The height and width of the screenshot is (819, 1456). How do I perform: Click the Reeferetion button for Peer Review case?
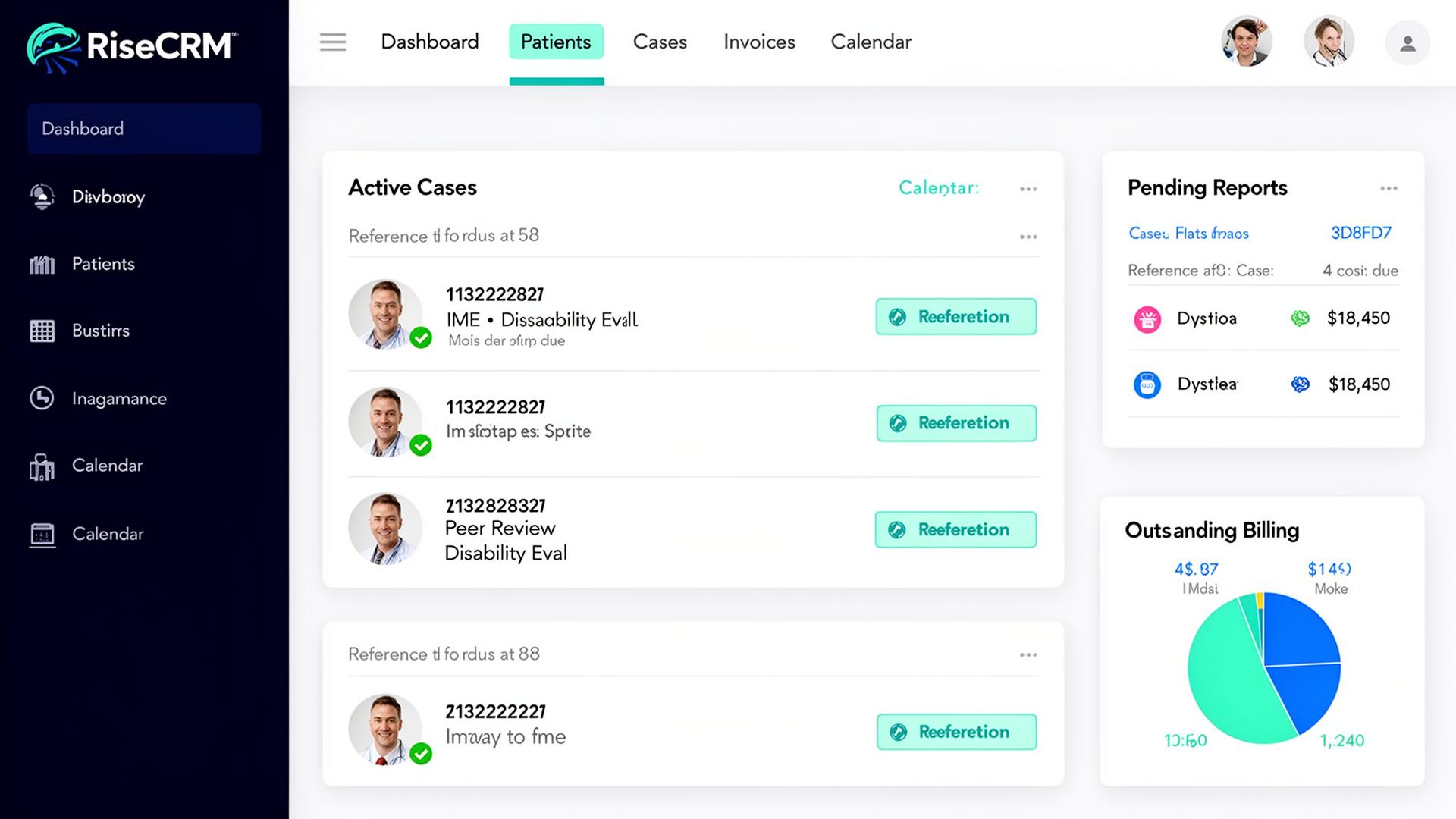click(955, 529)
